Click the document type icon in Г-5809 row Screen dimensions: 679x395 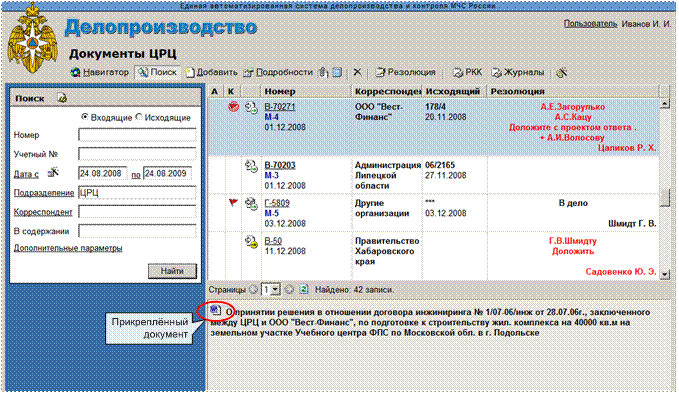click(251, 203)
